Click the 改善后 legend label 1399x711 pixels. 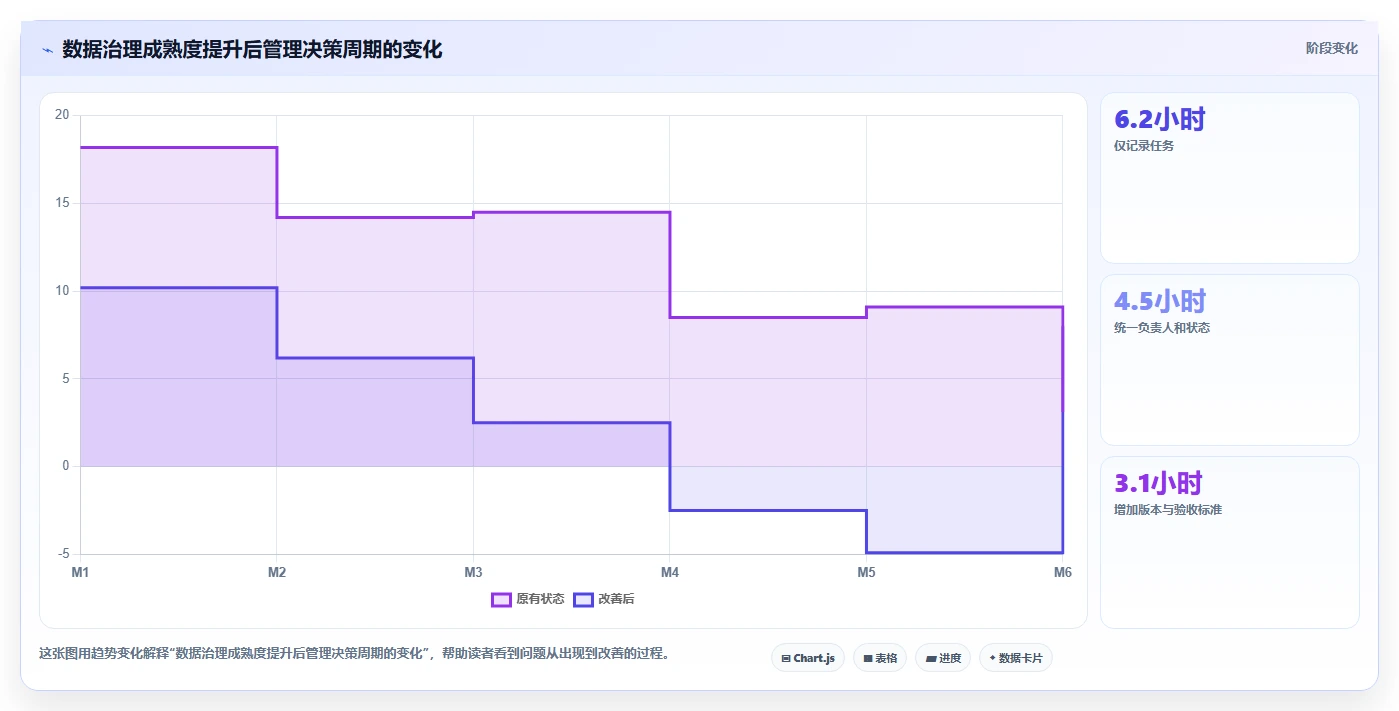(x=616, y=599)
